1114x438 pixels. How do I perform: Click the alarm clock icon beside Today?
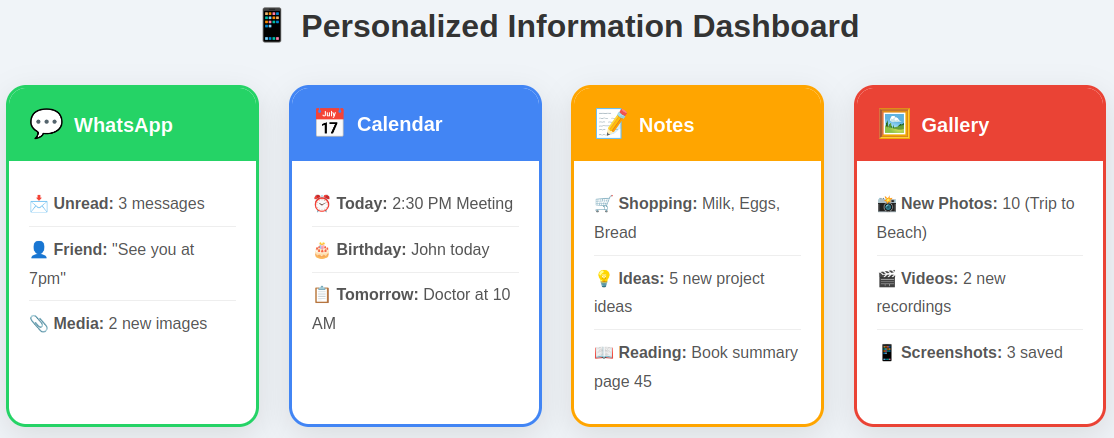322,204
